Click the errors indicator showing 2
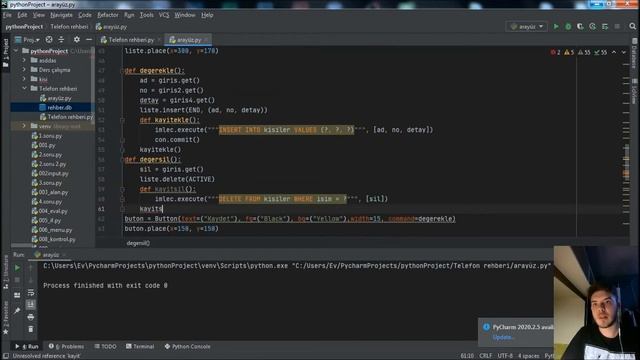The image size is (640, 360). pyautogui.click(x=556, y=52)
